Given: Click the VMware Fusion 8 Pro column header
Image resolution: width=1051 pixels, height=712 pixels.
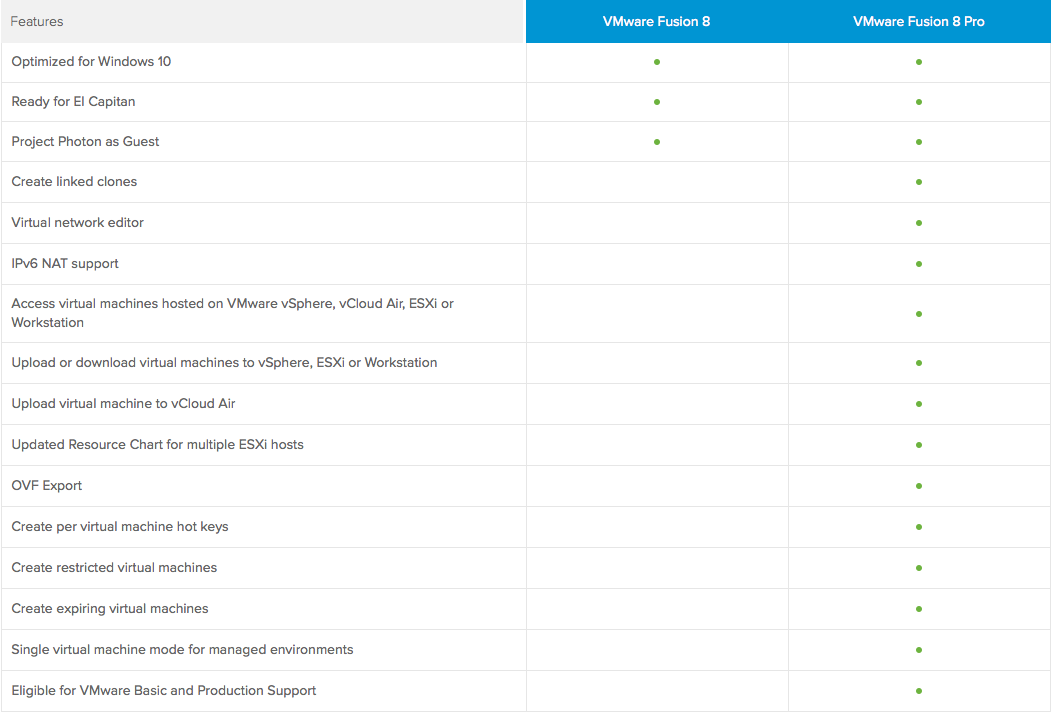Looking at the screenshot, I should pyautogui.click(x=919, y=21).
